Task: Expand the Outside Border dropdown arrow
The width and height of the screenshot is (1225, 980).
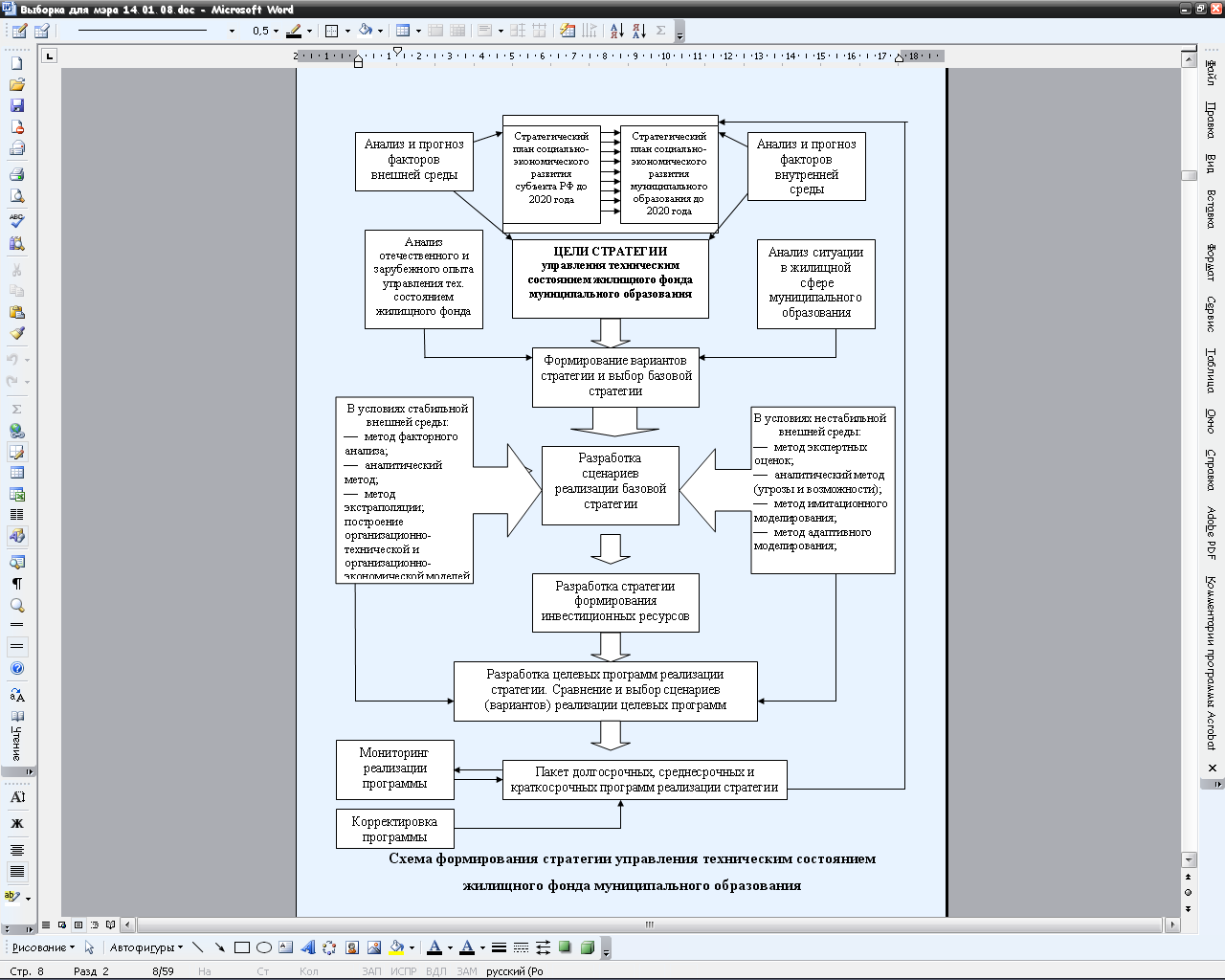Action: pyautogui.click(x=346, y=31)
